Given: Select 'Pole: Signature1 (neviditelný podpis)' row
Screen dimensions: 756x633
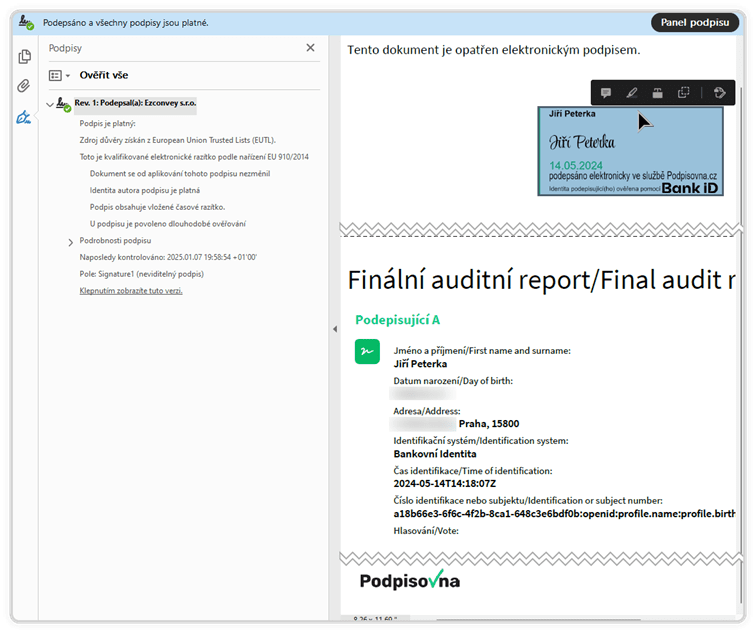Looking at the screenshot, I should pyautogui.click(x=141, y=274).
